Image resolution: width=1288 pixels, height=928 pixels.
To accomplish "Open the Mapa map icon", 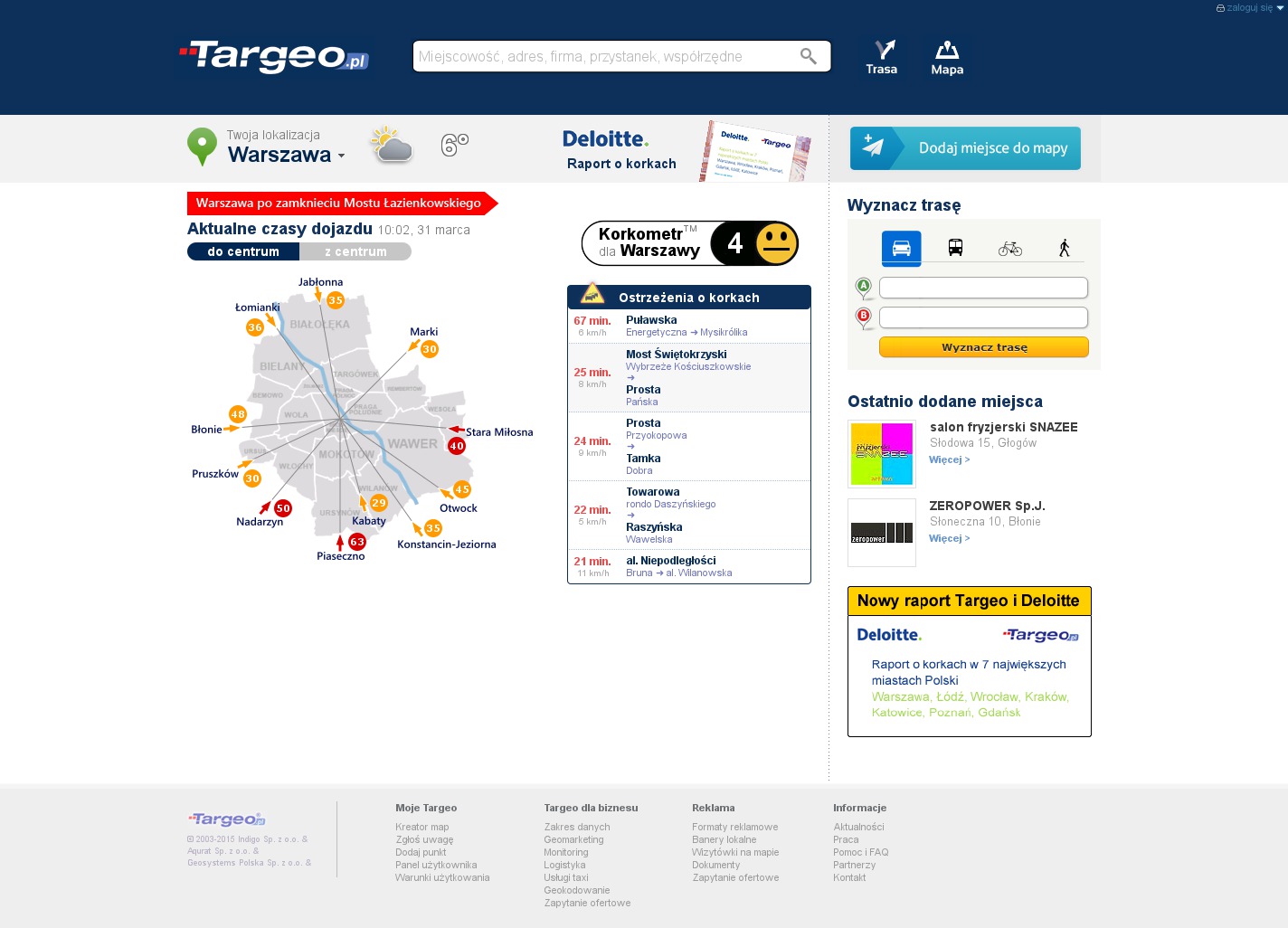I will pos(947,57).
